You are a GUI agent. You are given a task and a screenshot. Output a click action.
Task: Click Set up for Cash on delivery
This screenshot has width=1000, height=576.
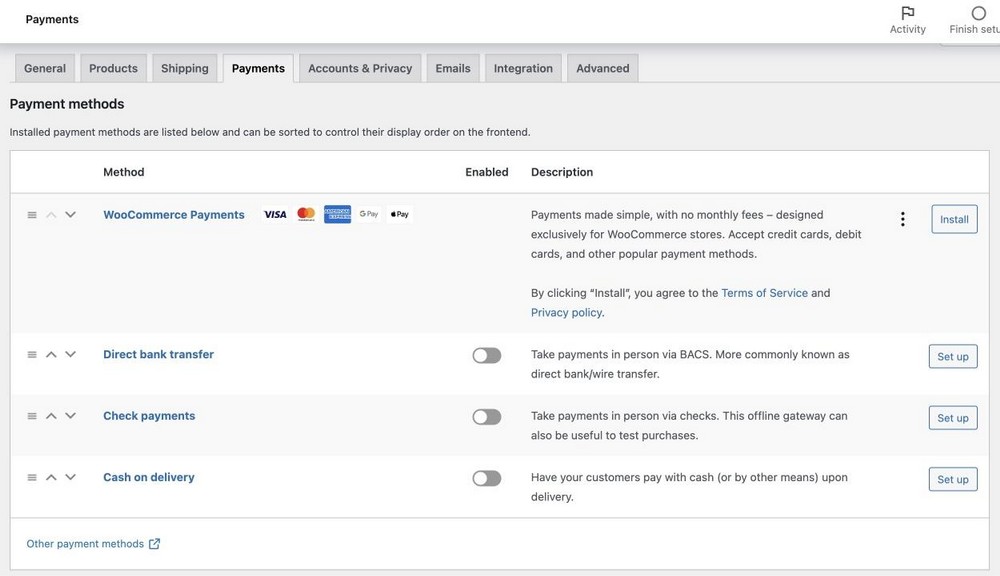click(x=953, y=479)
